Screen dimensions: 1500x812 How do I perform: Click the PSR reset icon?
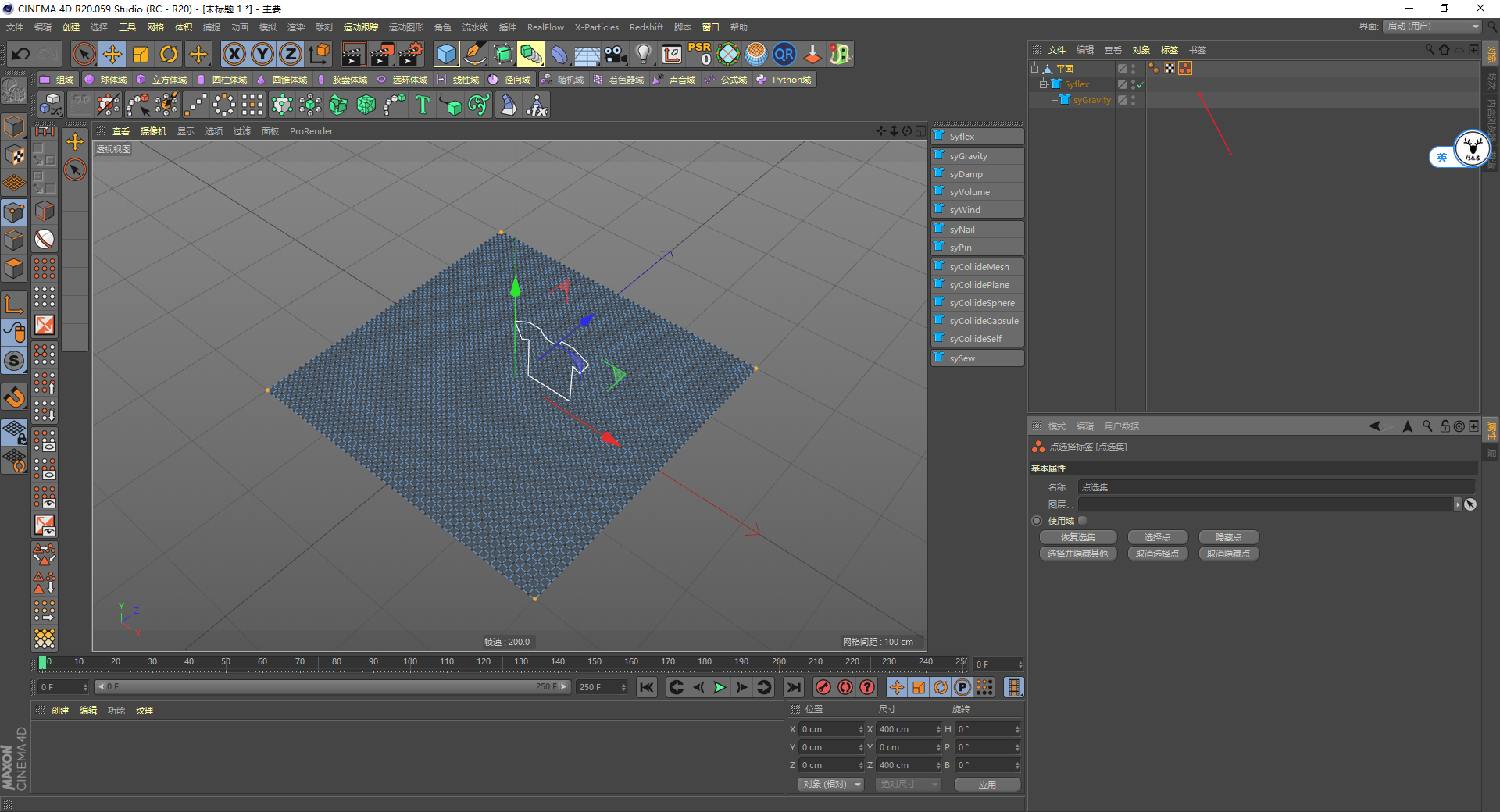click(699, 54)
